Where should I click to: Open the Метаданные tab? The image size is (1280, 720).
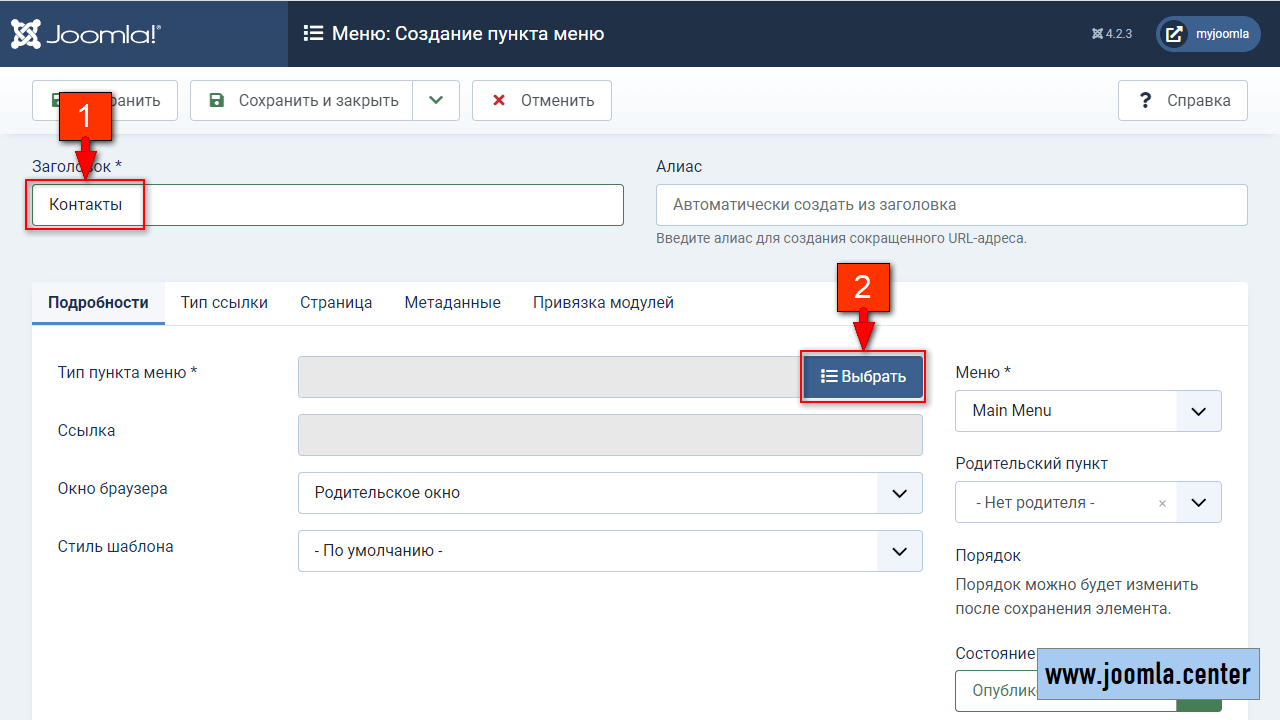coord(452,303)
